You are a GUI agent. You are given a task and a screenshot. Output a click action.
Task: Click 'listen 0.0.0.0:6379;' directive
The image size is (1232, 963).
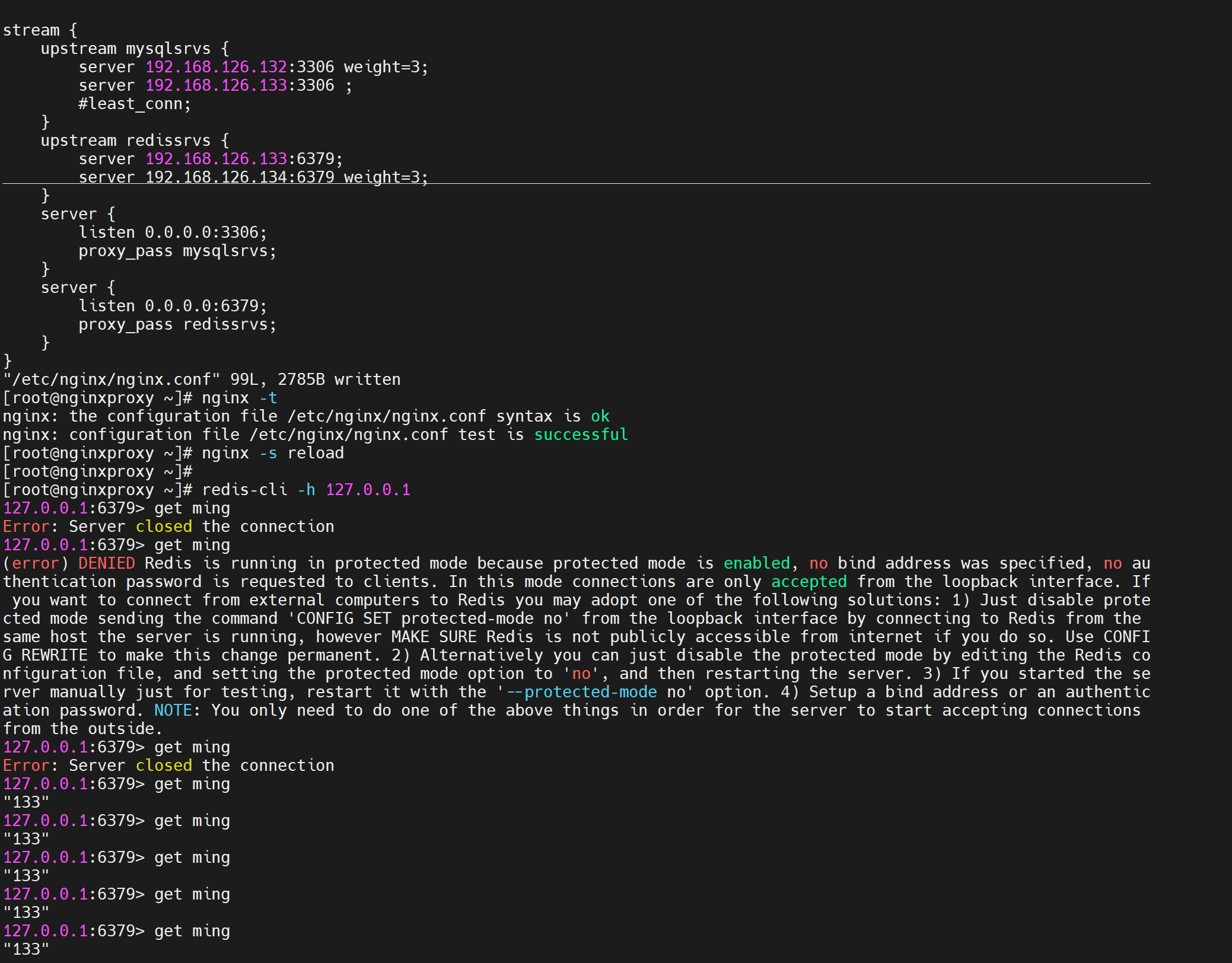click(x=173, y=306)
